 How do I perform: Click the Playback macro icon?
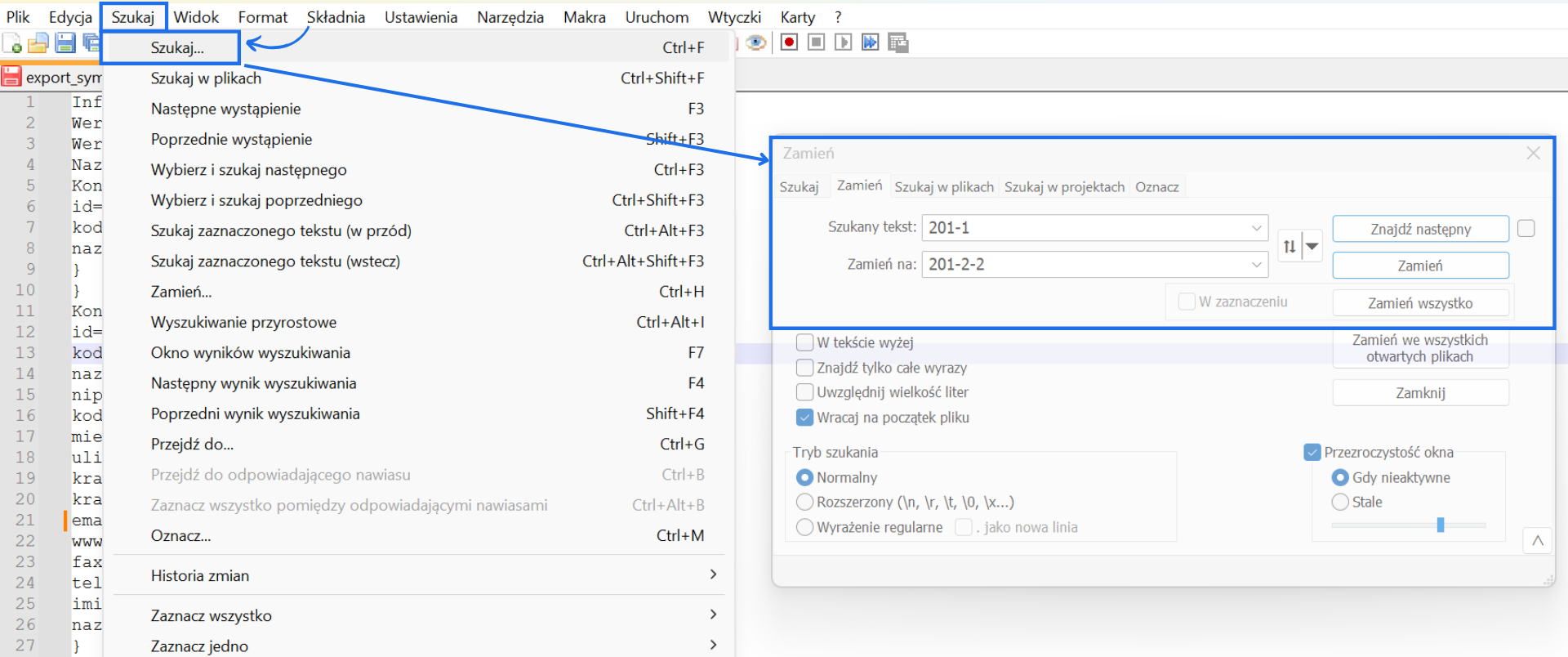[x=843, y=42]
